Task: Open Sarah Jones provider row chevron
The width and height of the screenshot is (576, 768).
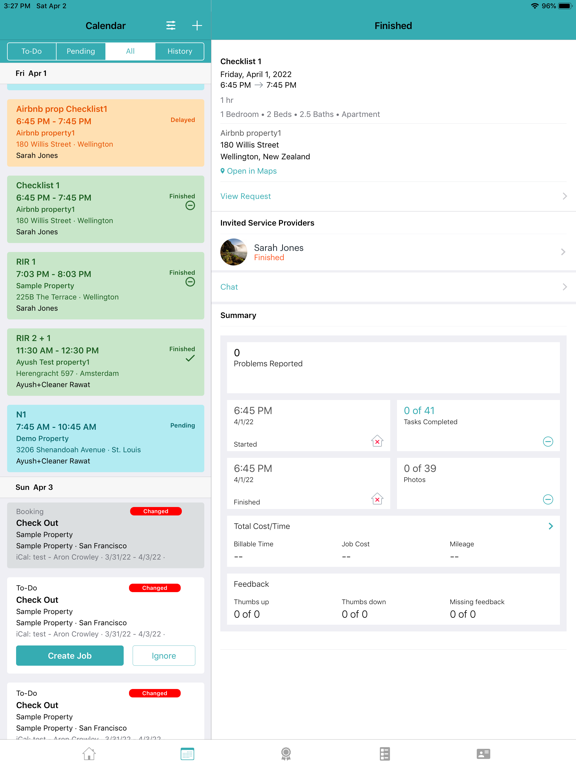Action: (x=563, y=252)
